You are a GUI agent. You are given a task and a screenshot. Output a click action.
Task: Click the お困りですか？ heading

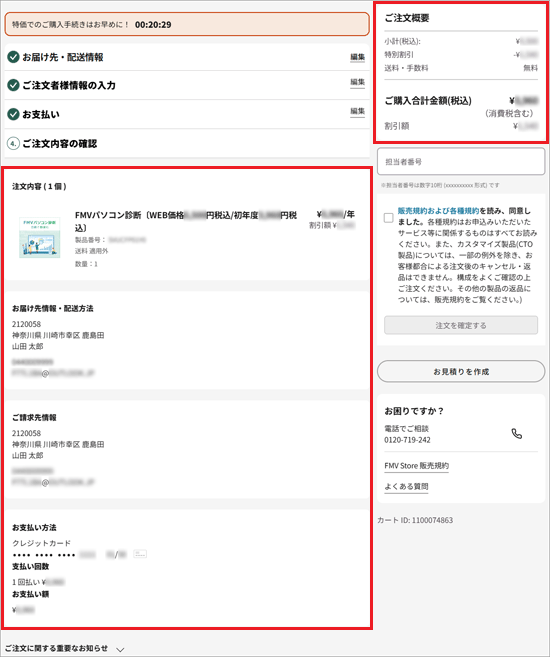414,411
